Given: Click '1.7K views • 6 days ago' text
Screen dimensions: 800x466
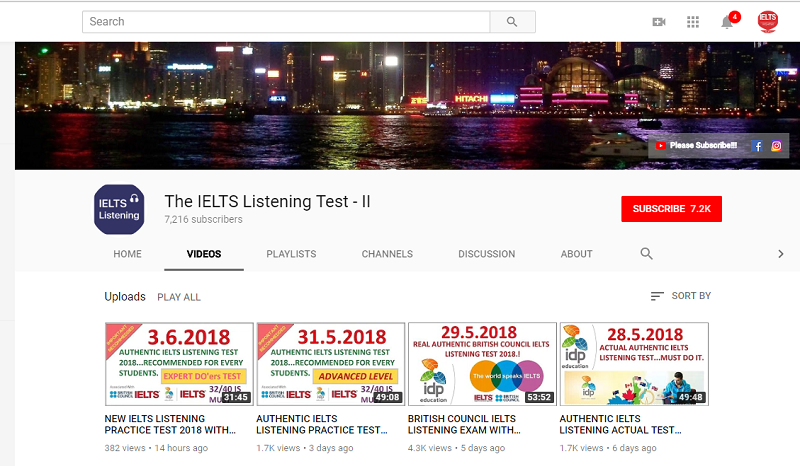Looking at the screenshot, I should (x=608, y=448).
